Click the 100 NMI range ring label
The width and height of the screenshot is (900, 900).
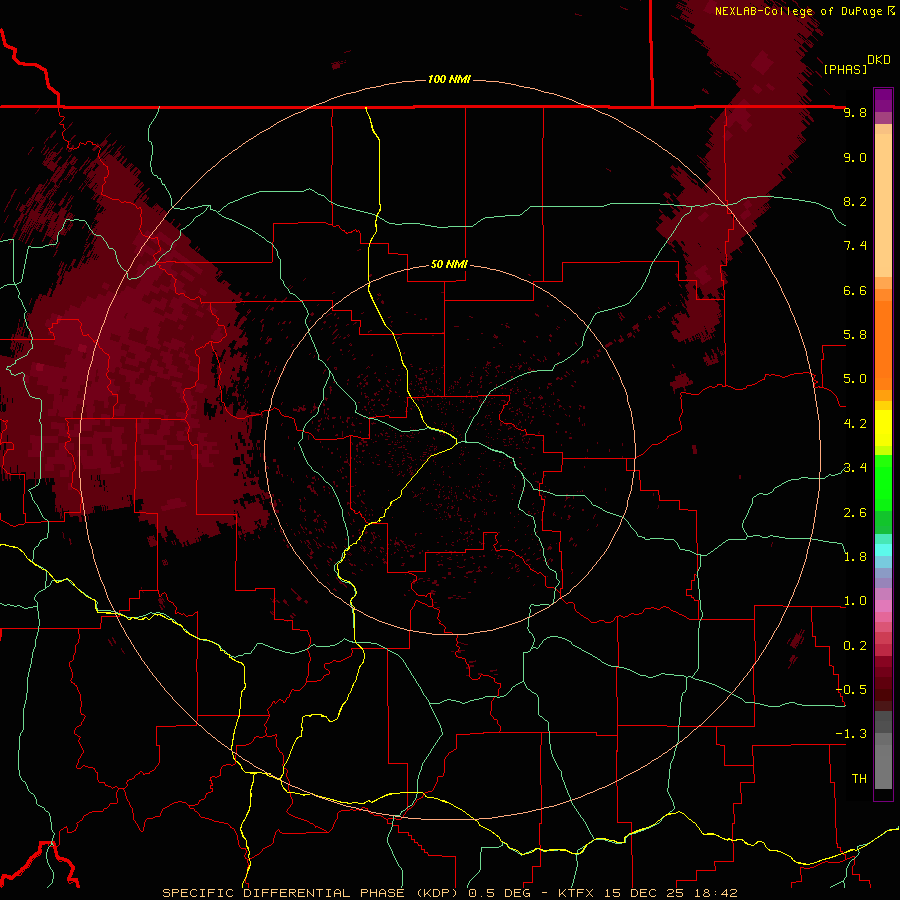[449, 79]
